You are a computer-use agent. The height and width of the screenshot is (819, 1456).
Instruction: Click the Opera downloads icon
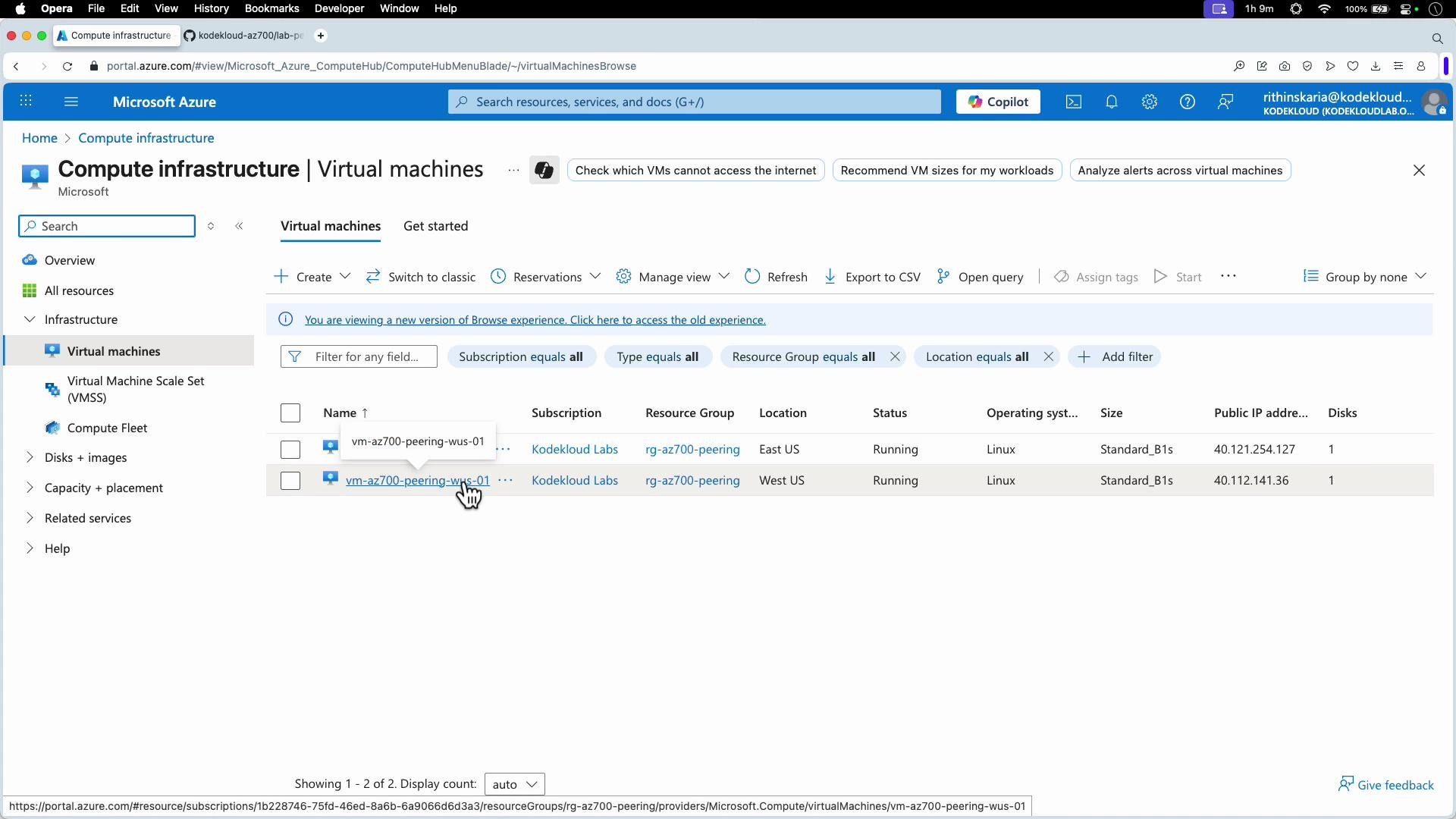[x=1376, y=67]
